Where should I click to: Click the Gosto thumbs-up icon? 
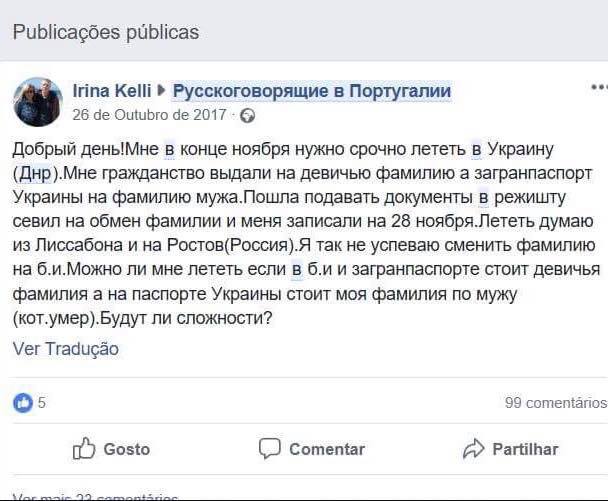coord(84,449)
